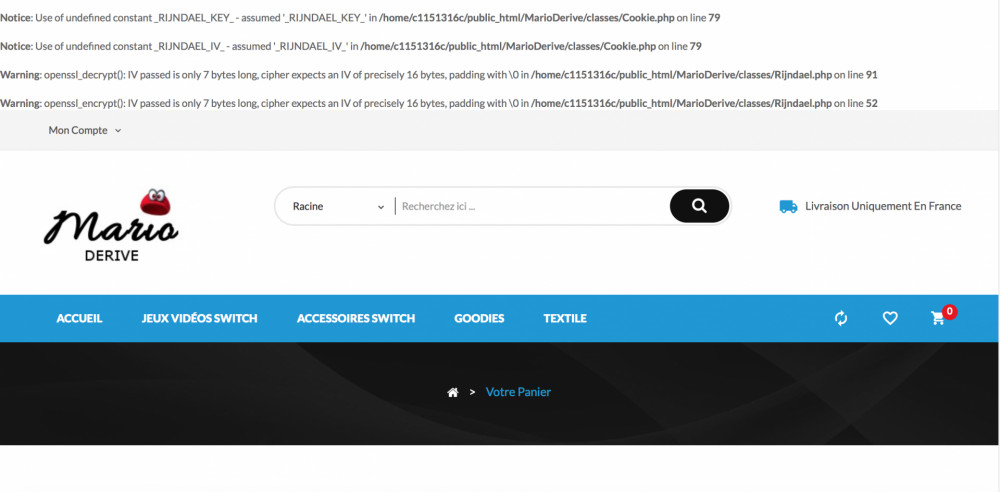Click the magnifying glass search button
Screen dimensions: 1000x492
click(699, 206)
